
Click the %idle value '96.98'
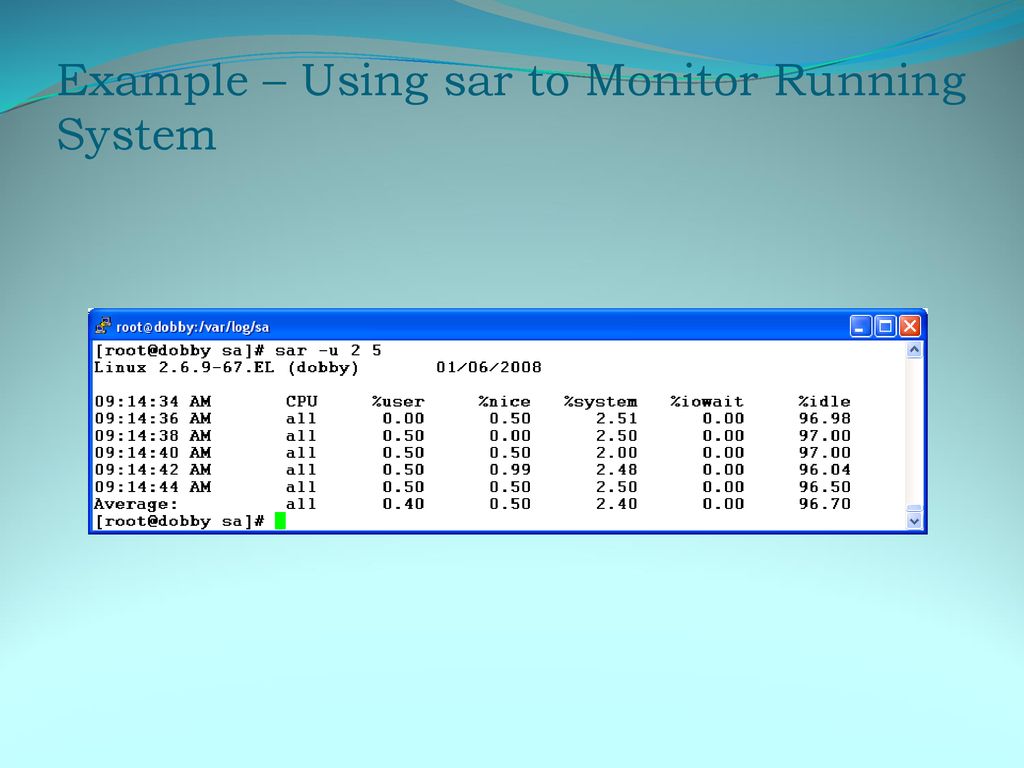click(825, 419)
